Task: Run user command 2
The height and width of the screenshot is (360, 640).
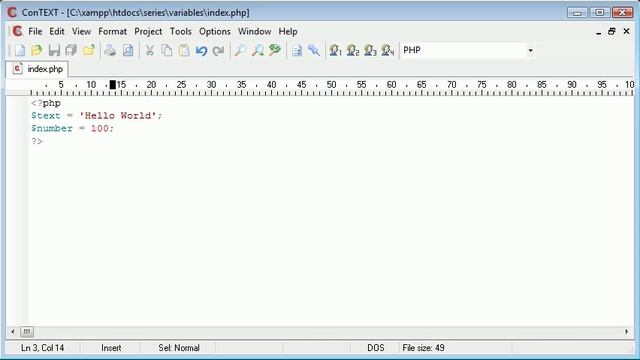Action: point(353,50)
